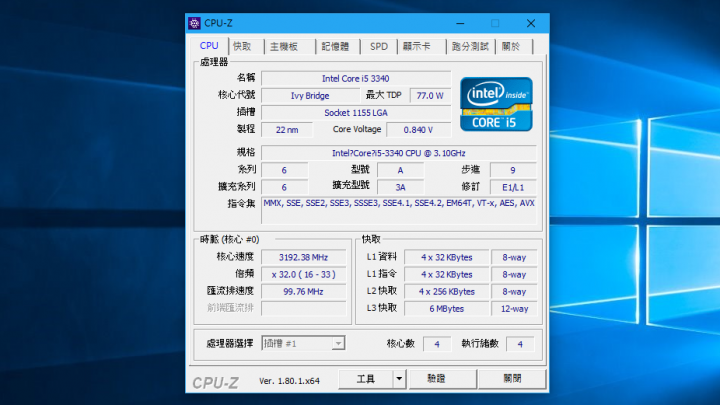
Task: Click the 執行緒數 value 4
Action: 520,343
